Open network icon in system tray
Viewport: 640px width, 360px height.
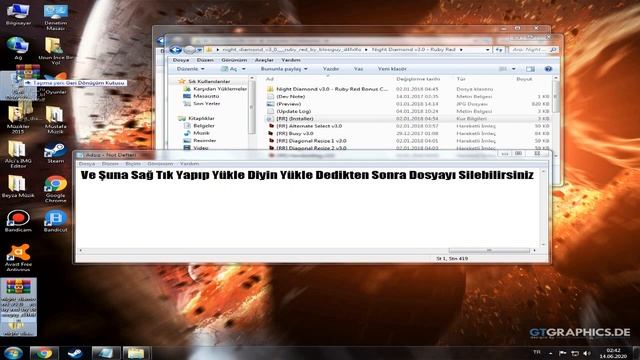[575, 353]
